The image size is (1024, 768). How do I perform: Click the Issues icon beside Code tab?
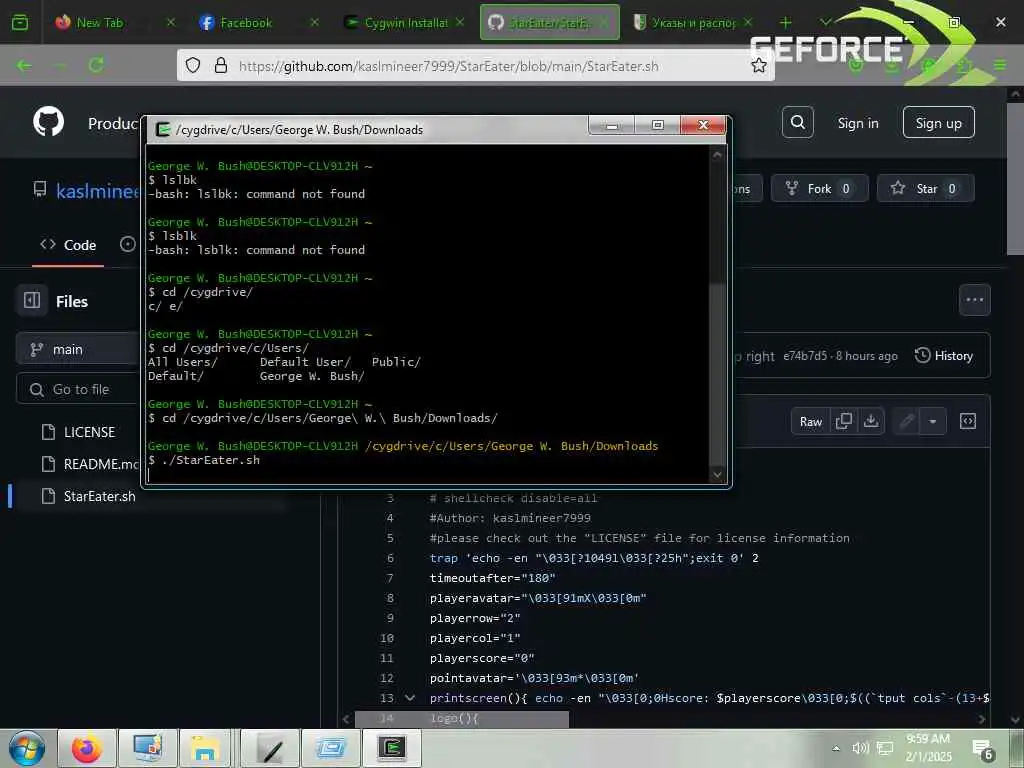point(128,244)
